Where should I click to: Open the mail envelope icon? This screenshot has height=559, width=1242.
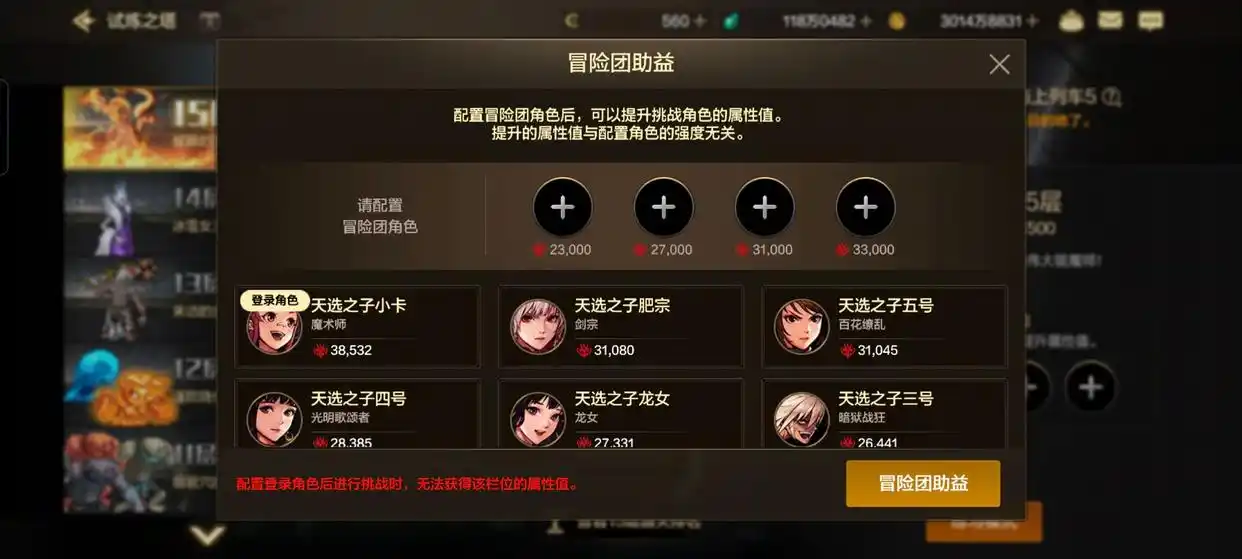point(1110,20)
